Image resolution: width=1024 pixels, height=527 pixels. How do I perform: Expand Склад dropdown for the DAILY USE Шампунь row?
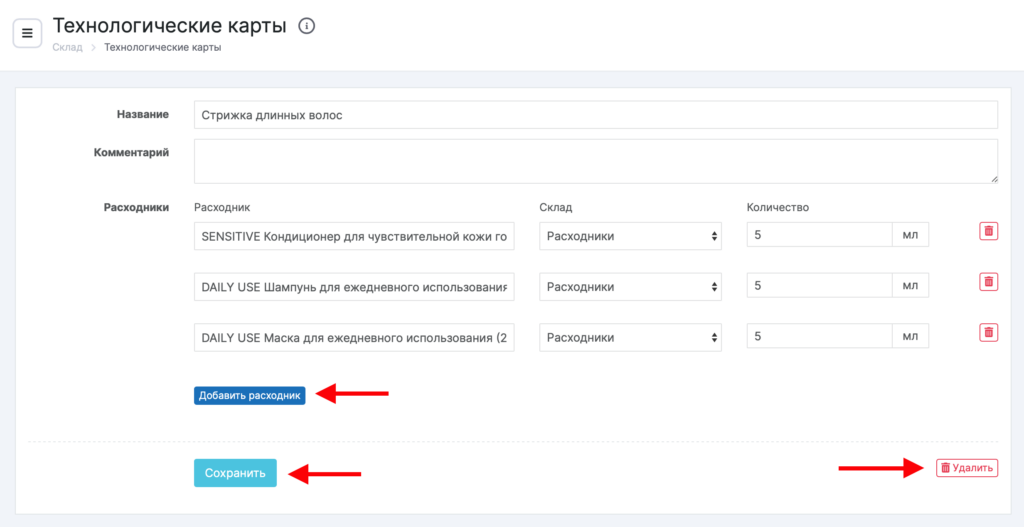click(x=630, y=287)
